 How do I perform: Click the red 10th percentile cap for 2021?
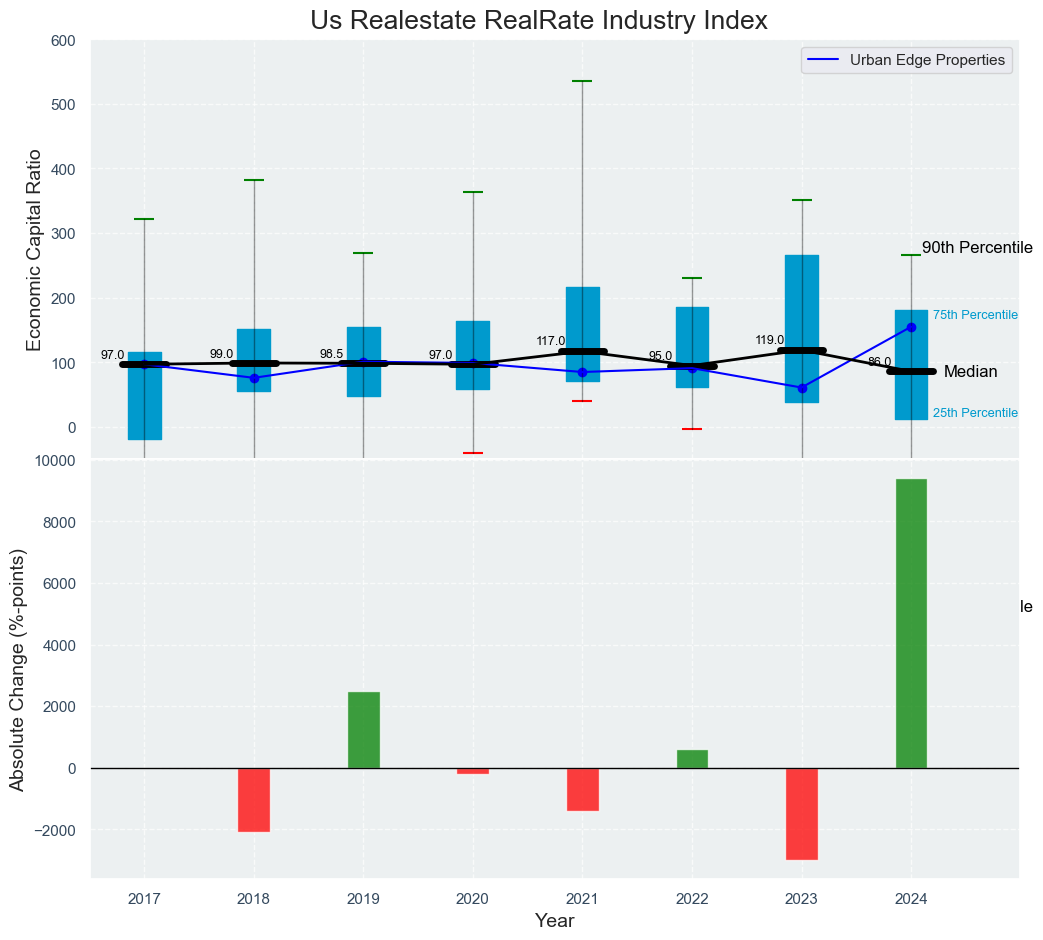coord(582,401)
